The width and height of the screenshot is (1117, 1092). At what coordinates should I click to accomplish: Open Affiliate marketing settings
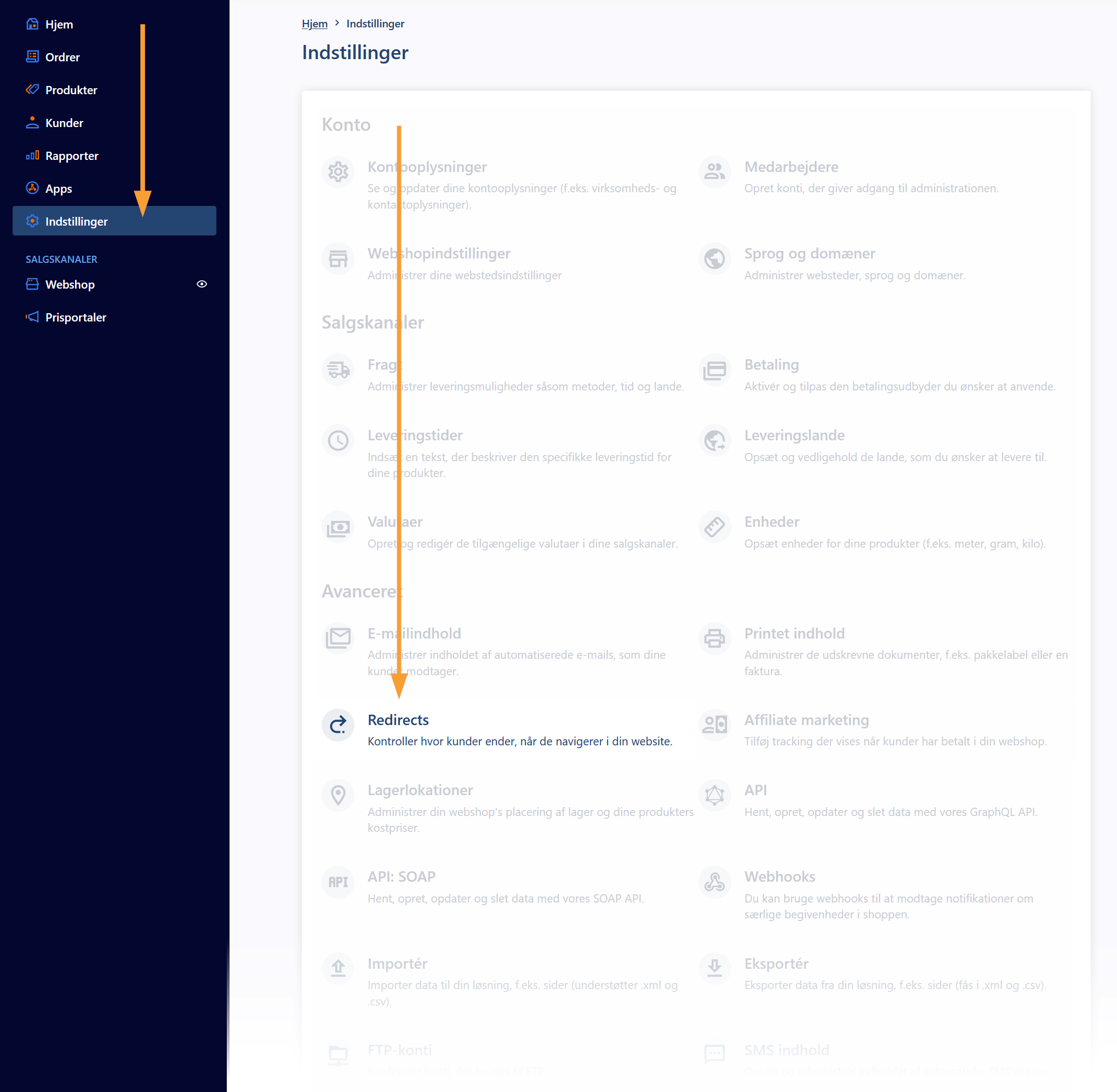click(806, 720)
